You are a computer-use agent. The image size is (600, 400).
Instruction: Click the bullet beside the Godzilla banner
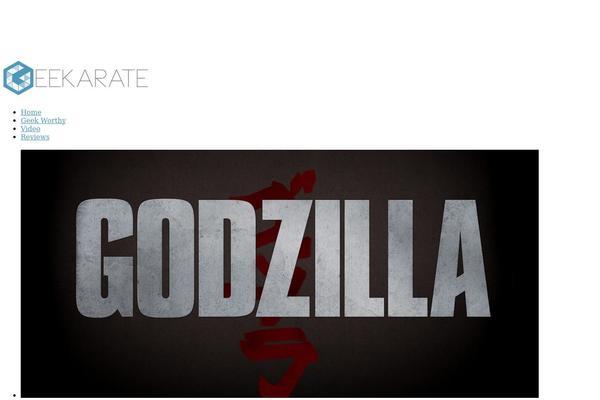click(15, 395)
